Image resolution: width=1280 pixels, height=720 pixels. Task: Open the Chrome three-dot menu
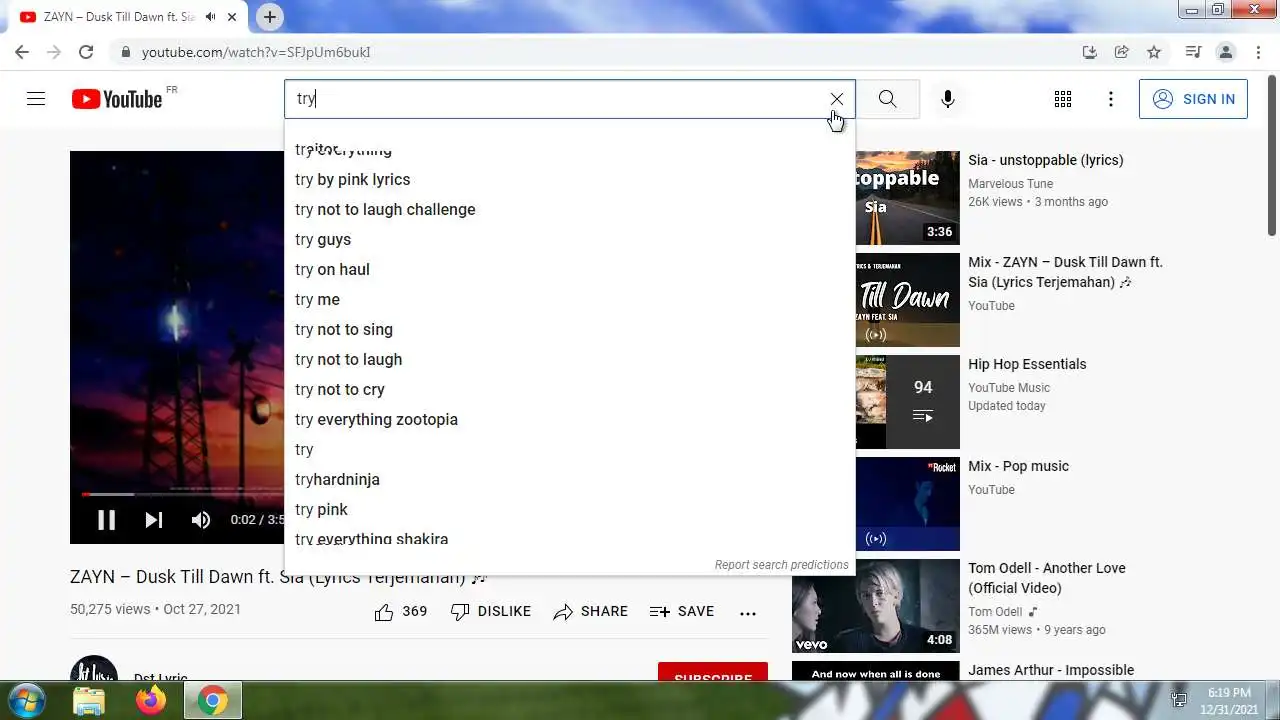(1258, 52)
